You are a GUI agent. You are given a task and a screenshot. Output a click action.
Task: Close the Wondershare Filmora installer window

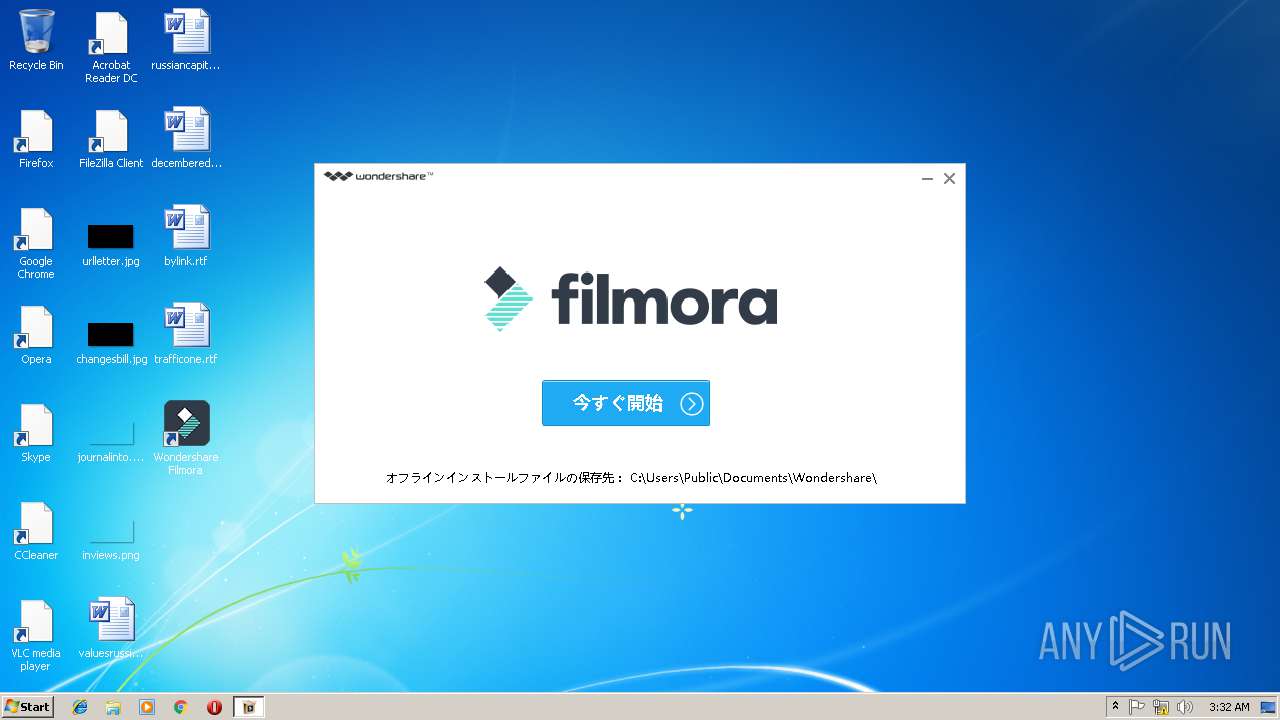click(x=949, y=179)
